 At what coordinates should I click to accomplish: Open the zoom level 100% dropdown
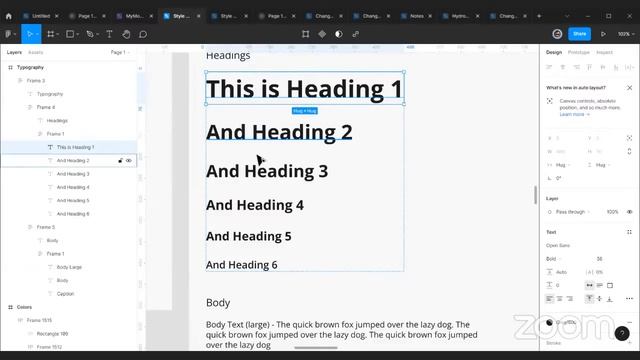(626, 34)
